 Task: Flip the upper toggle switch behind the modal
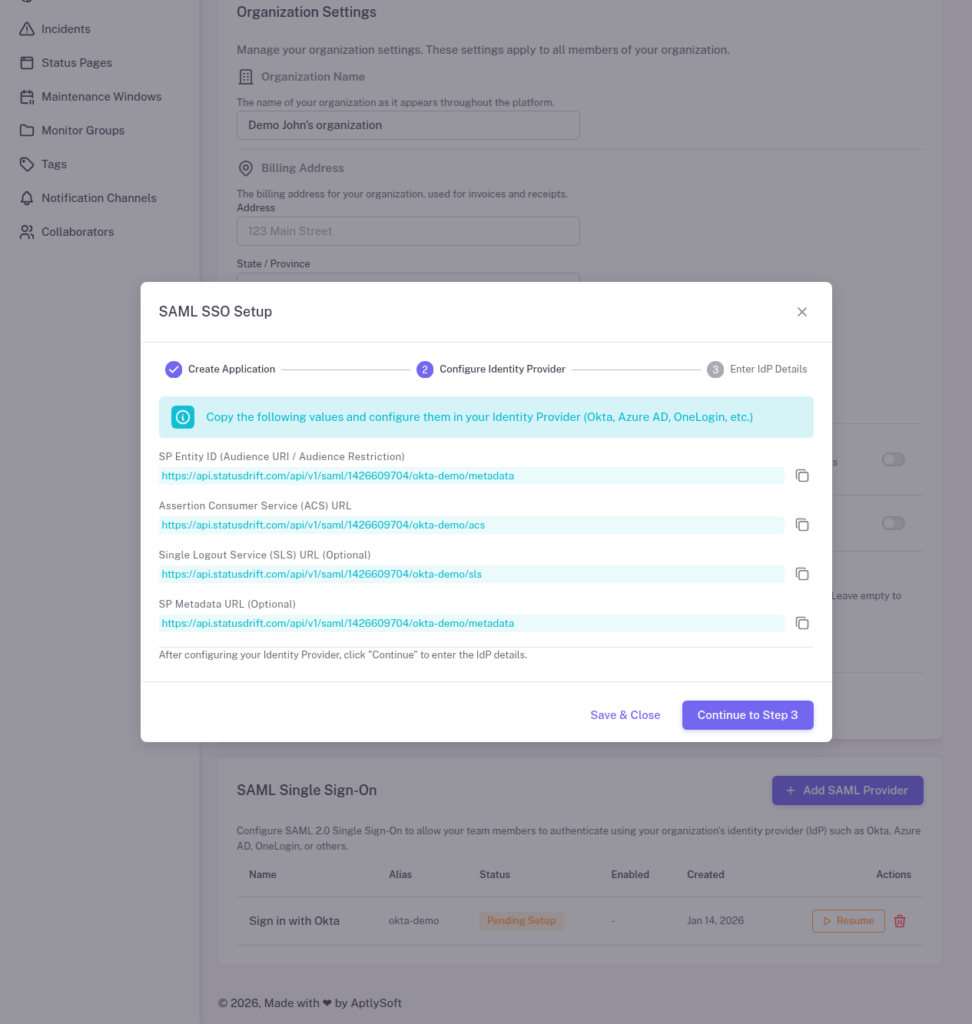point(892,460)
